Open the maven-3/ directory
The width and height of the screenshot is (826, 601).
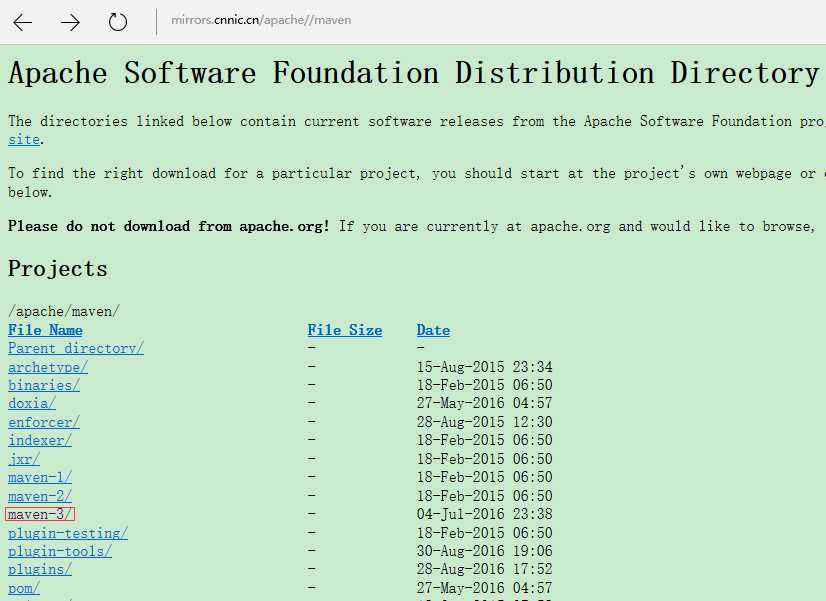point(40,514)
